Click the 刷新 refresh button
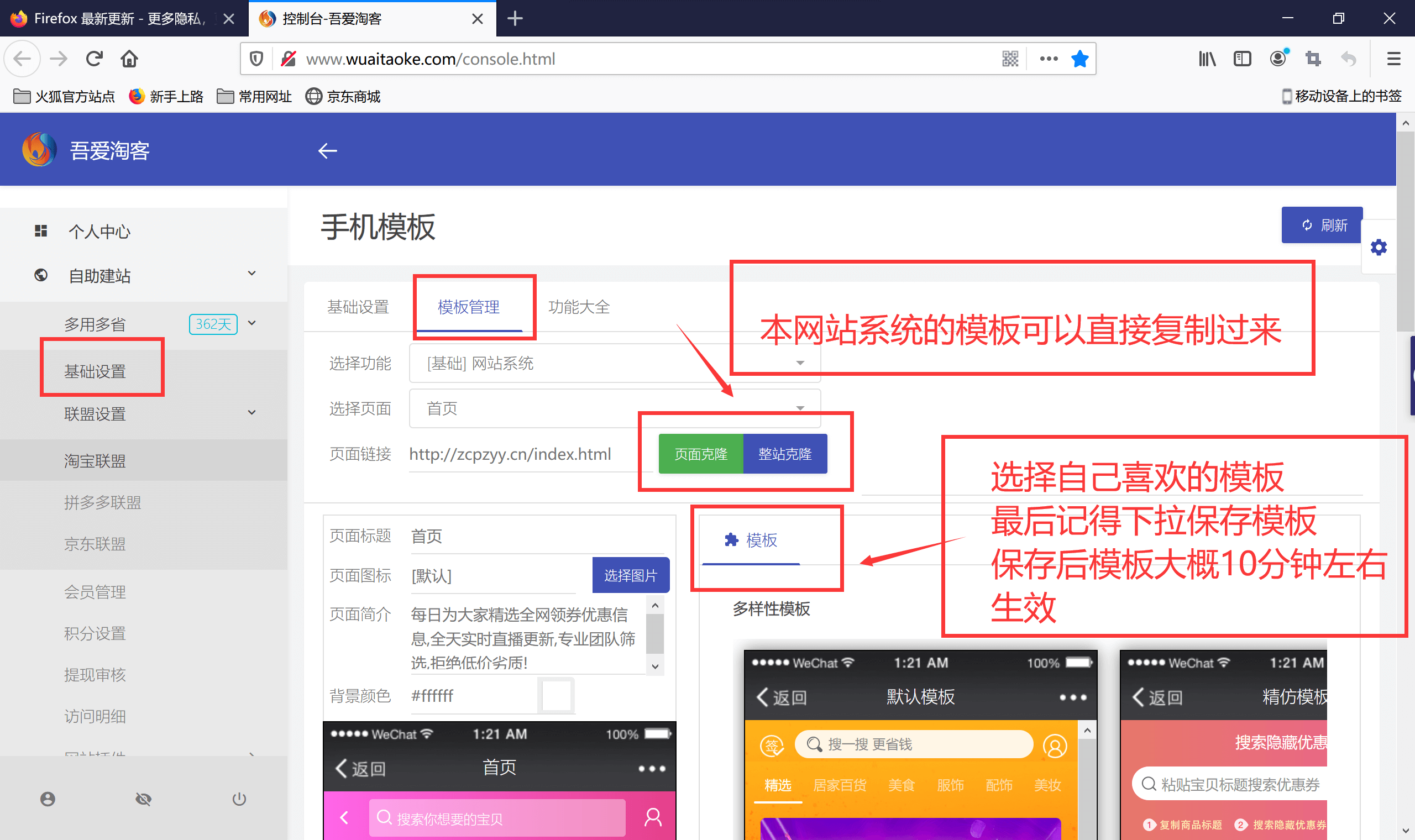Viewport: 1415px width, 840px height. [x=1322, y=225]
